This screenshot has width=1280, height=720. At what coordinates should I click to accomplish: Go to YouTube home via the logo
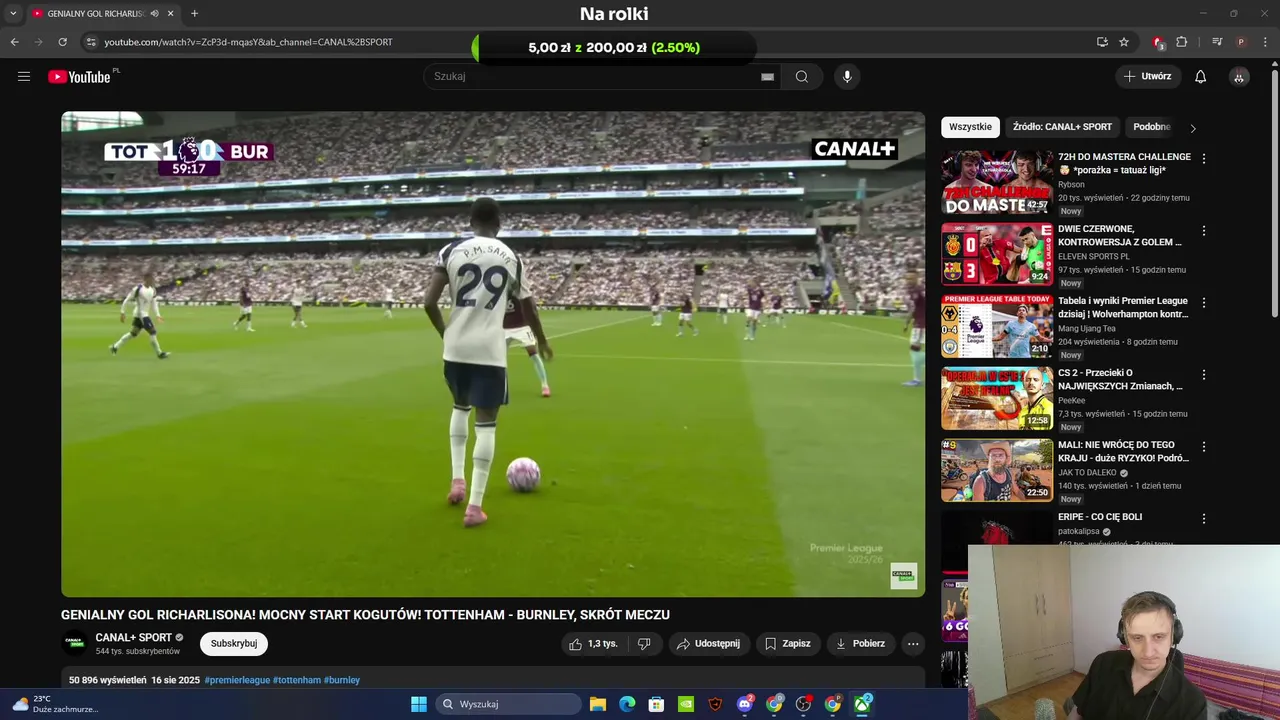click(x=79, y=77)
